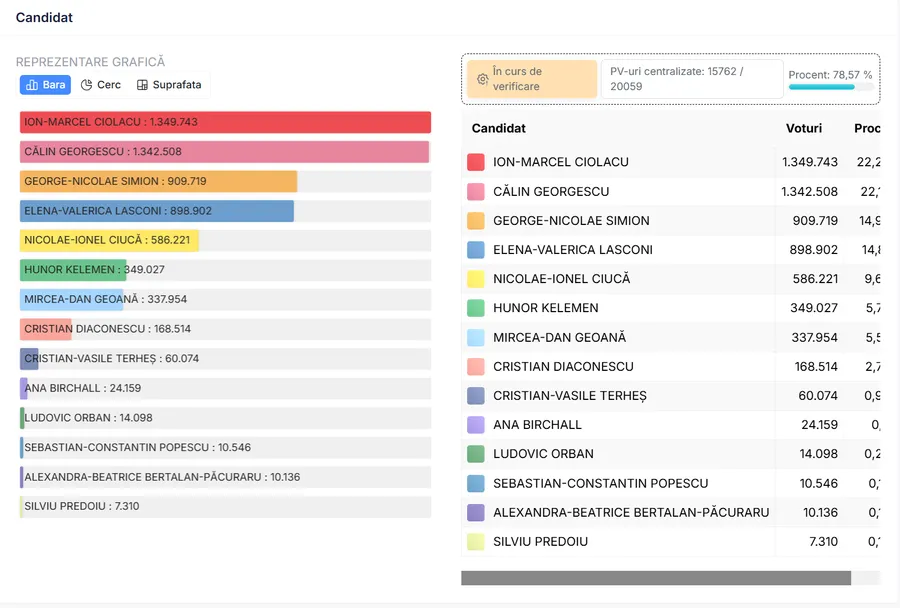Click the Candidat column header

tap(498, 129)
